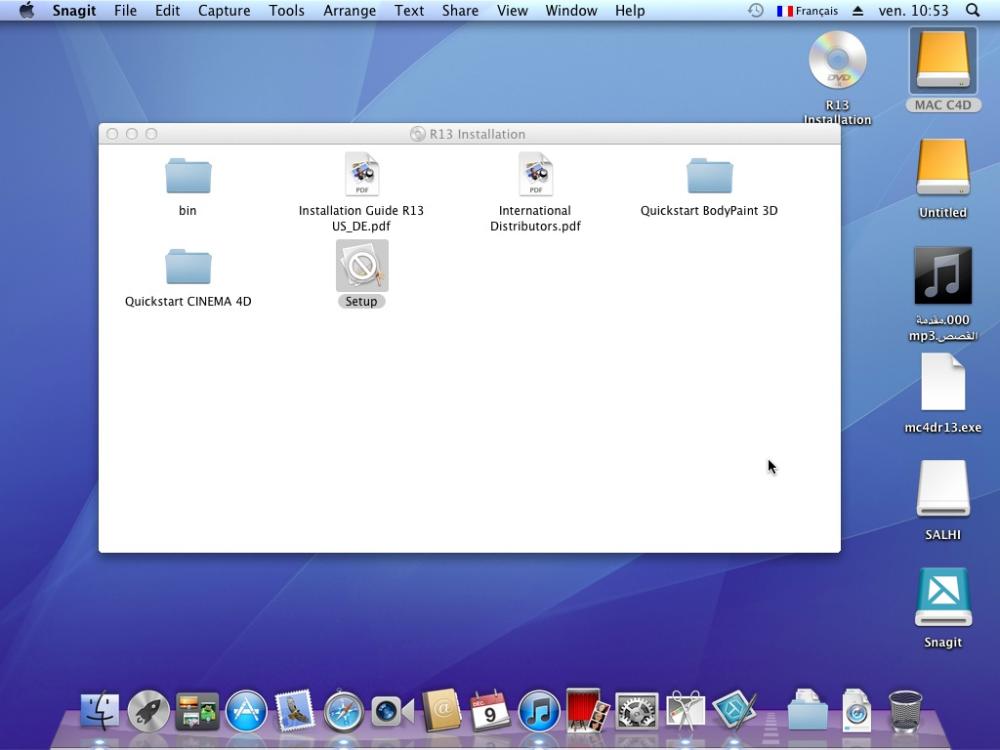Open Mission Control from the Dock
This screenshot has height=750, width=1000.
[x=198, y=710]
